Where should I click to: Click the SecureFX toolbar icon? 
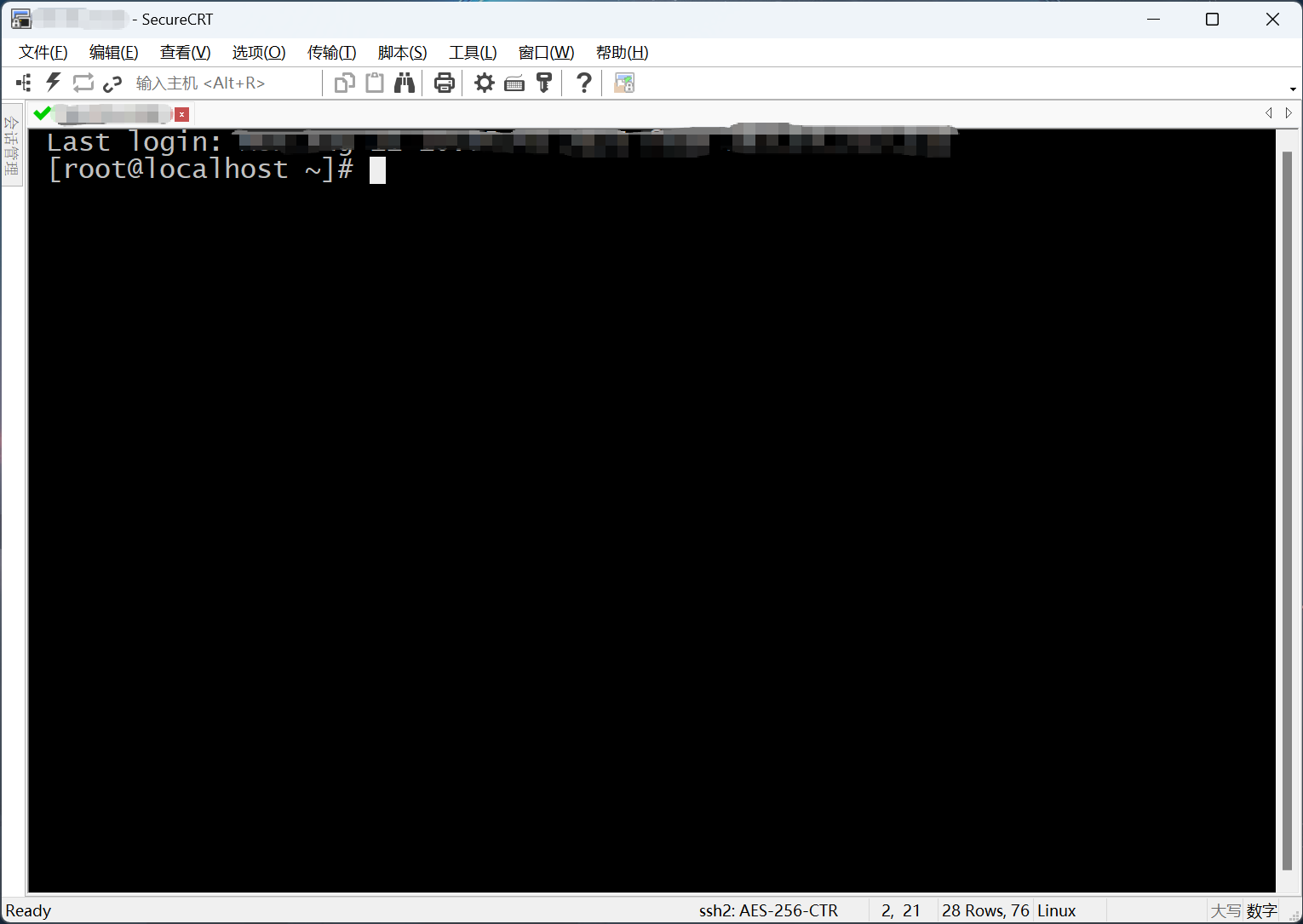pyautogui.click(x=624, y=83)
